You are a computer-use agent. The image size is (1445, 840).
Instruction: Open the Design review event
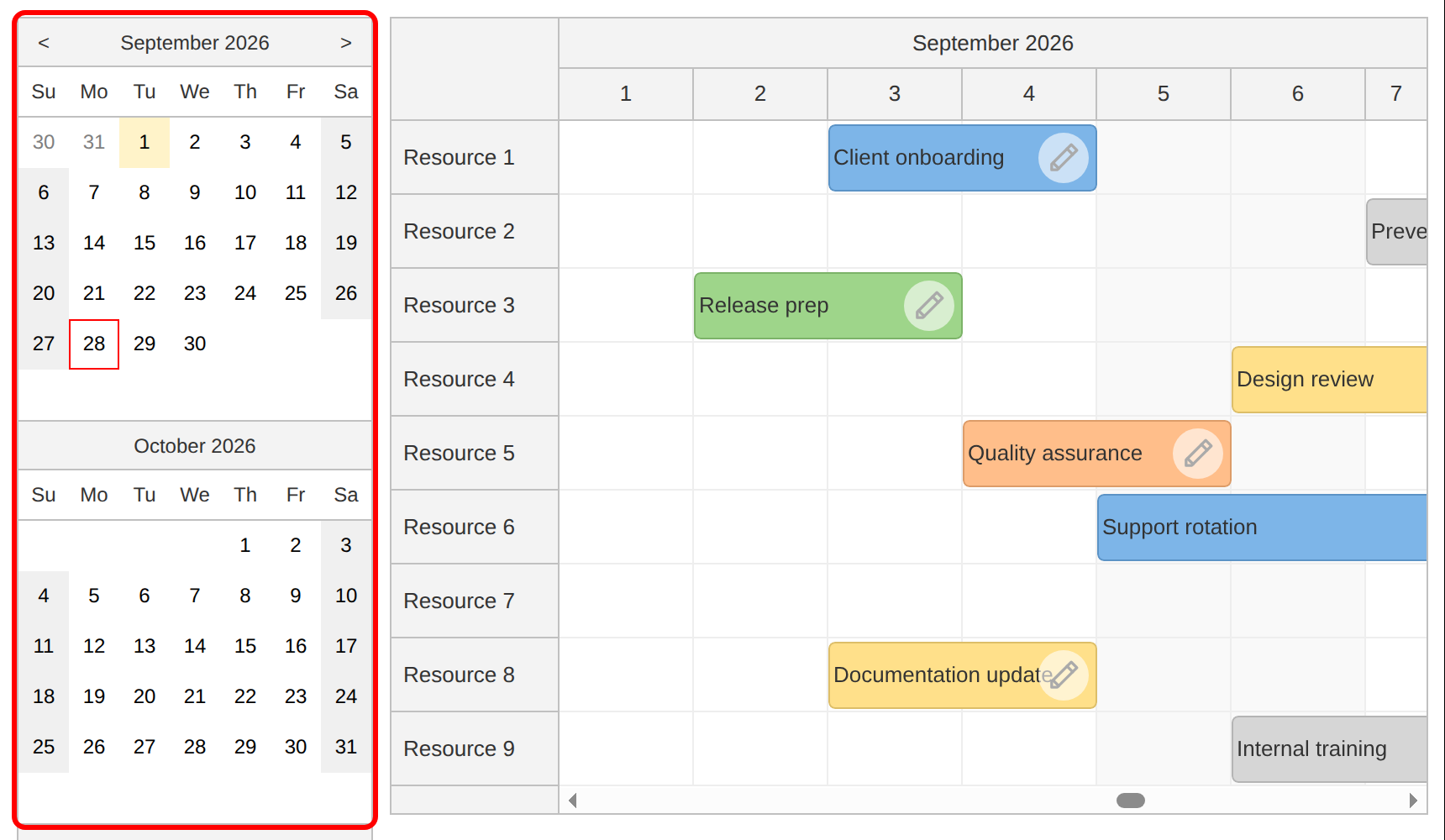(1329, 380)
